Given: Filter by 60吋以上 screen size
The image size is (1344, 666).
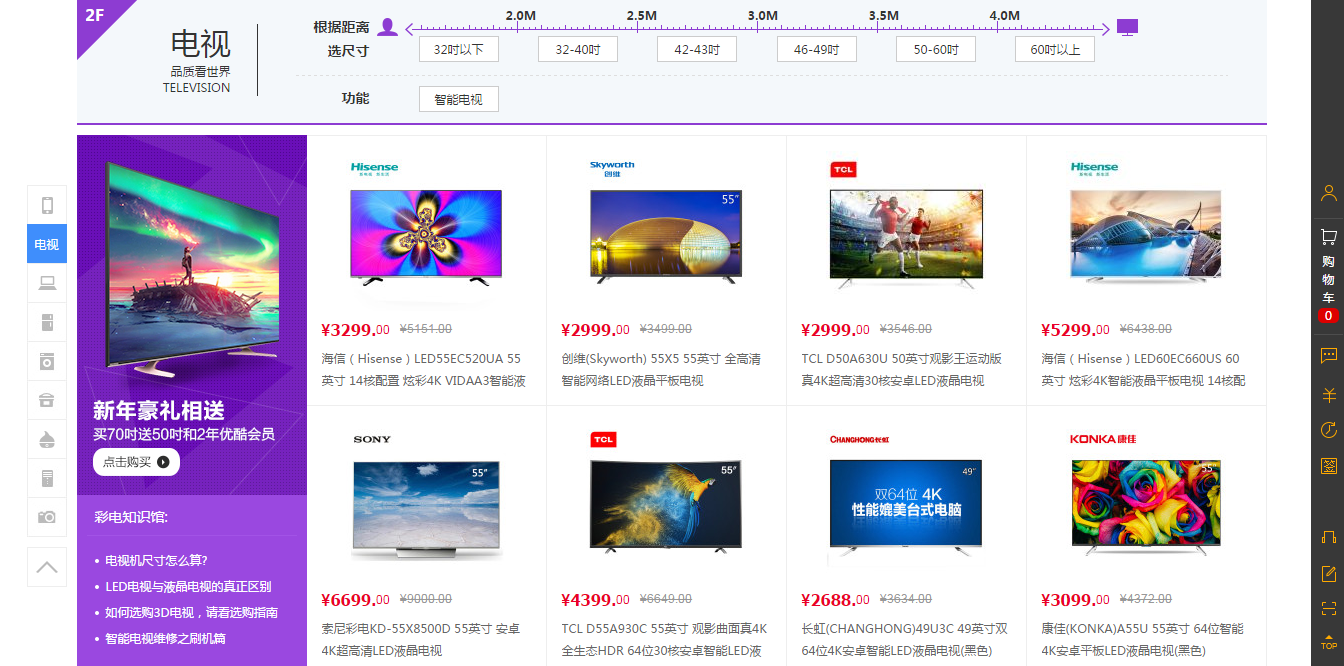Looking at the screenshot, I should point(1055,49).
